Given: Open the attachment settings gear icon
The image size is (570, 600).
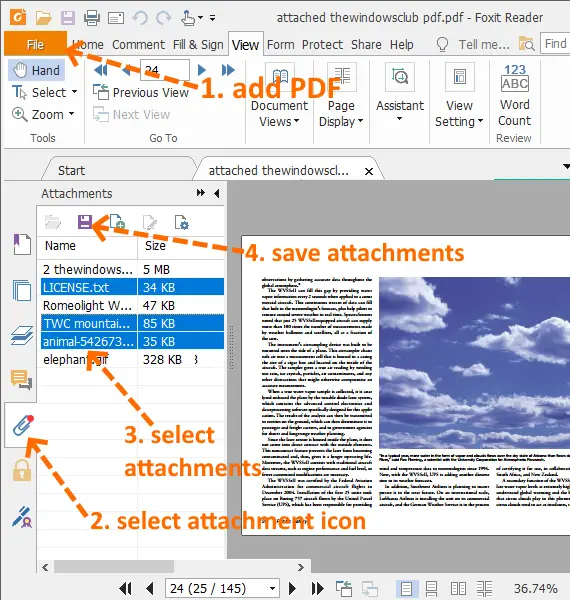Looking at the screenshot, I should [181, 222].
